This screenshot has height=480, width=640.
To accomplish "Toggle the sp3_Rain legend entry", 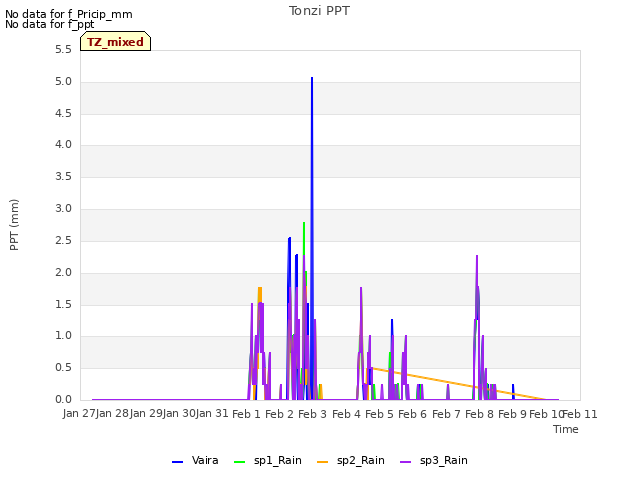I will (x=434, y=461).
